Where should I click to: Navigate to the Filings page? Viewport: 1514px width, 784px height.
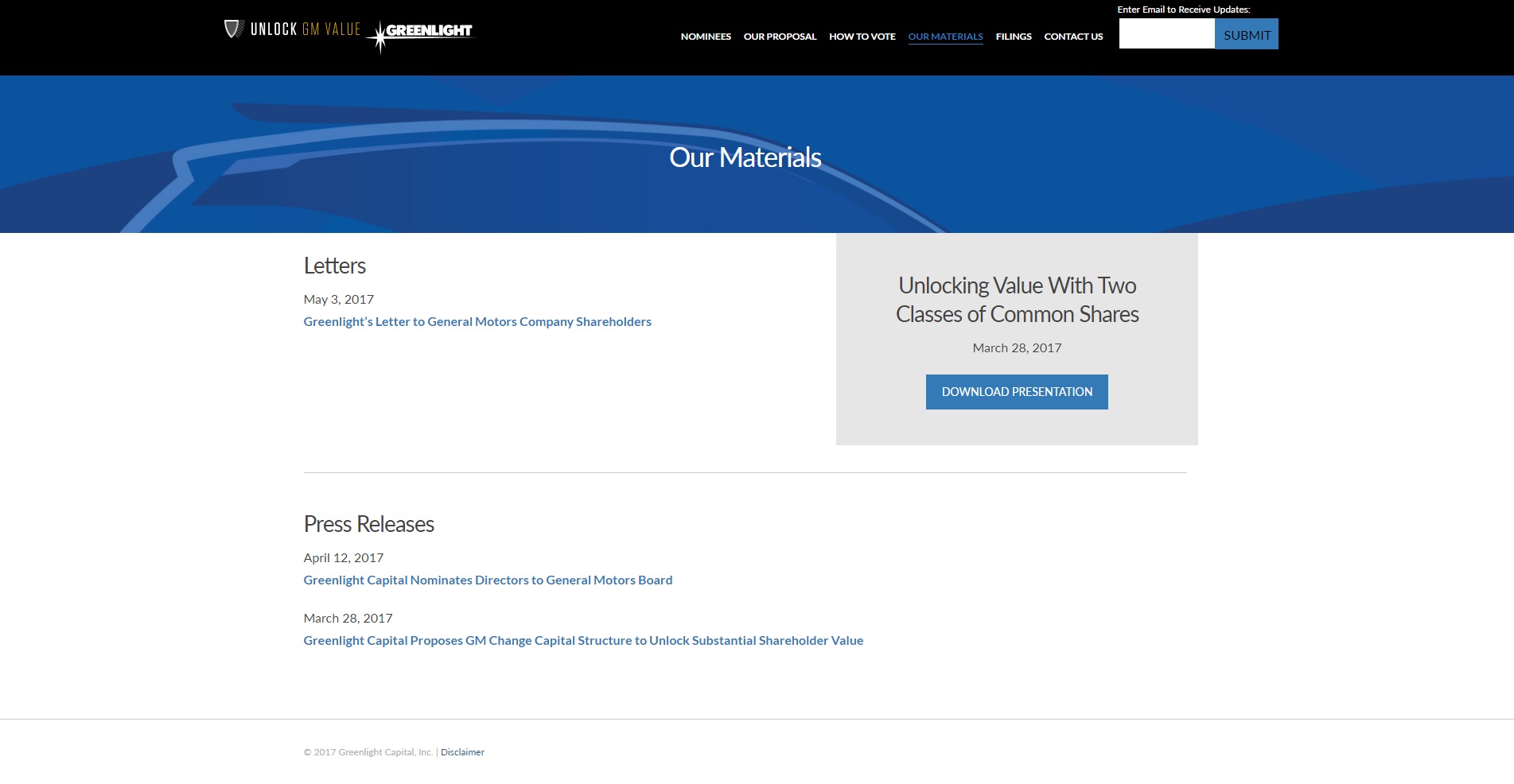1013,37
